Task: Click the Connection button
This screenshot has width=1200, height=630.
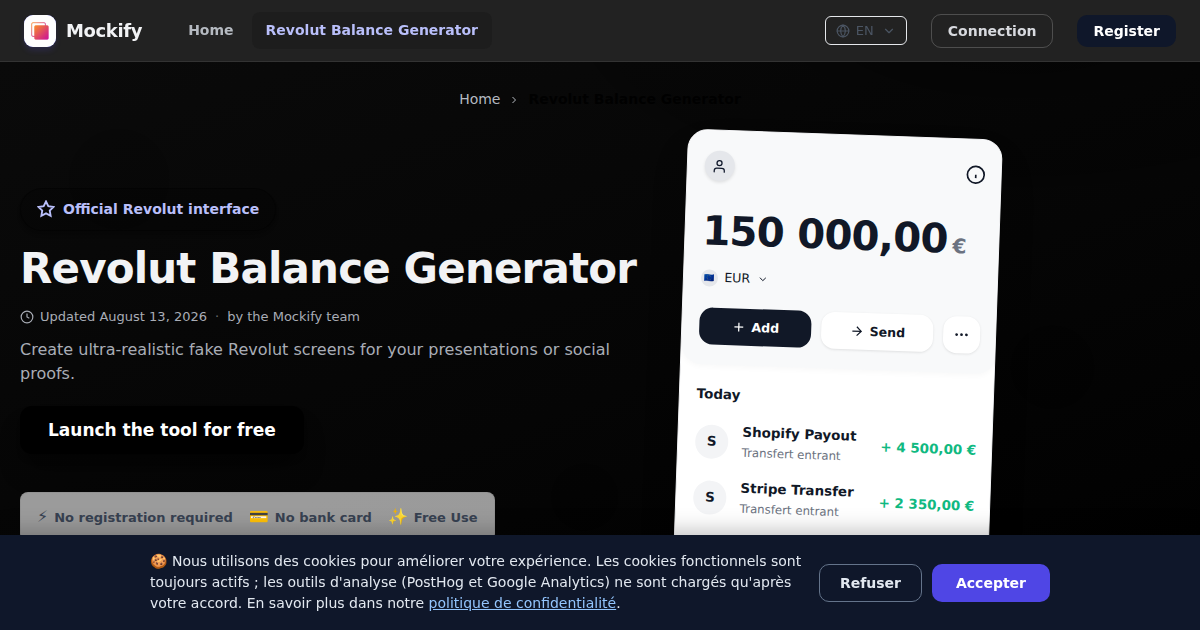Action: [x=992, y=31]
